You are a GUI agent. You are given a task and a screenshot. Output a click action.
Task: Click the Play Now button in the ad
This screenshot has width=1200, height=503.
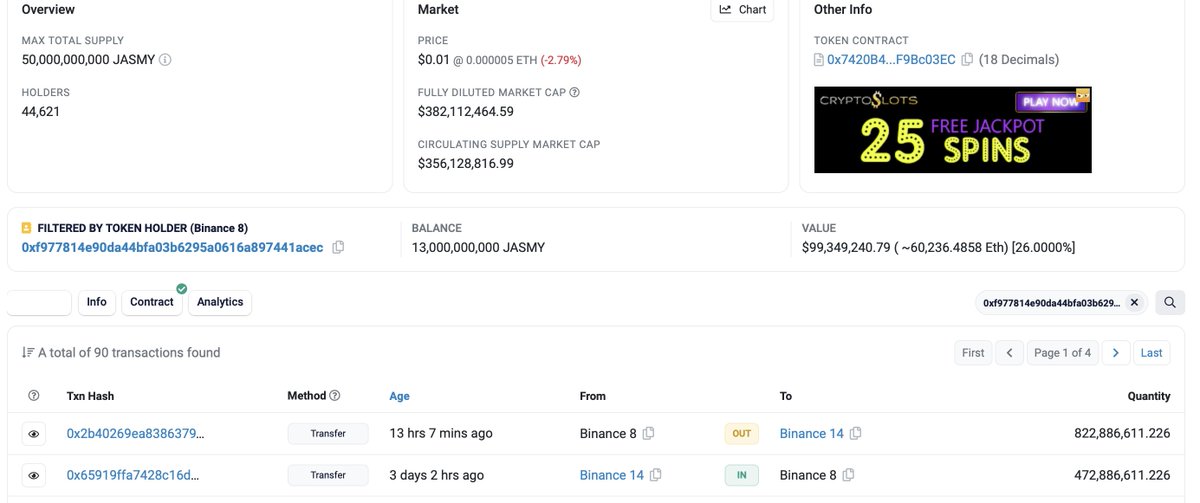tap(1049, 101)
